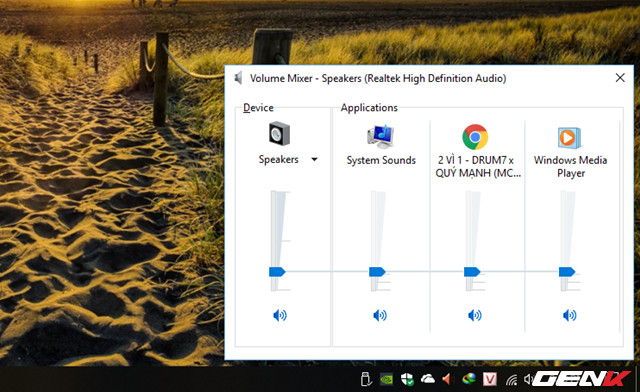The image size is (640, 392).
Task: Open the Speakers device dropdown arrow
Action: (314, 159)
